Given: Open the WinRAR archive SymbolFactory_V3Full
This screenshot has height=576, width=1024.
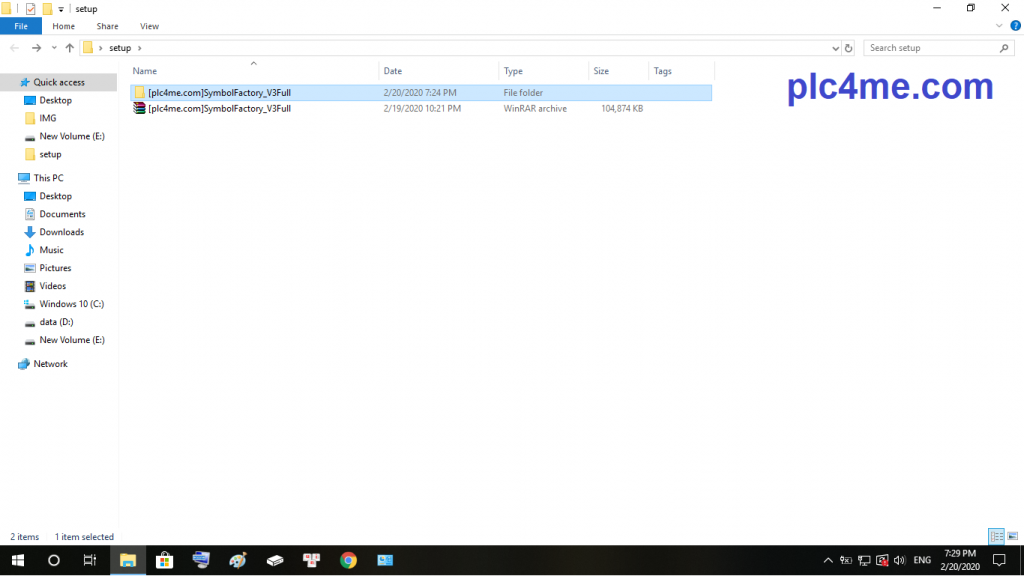Looking at the screenshot, I should click(219, 108).
